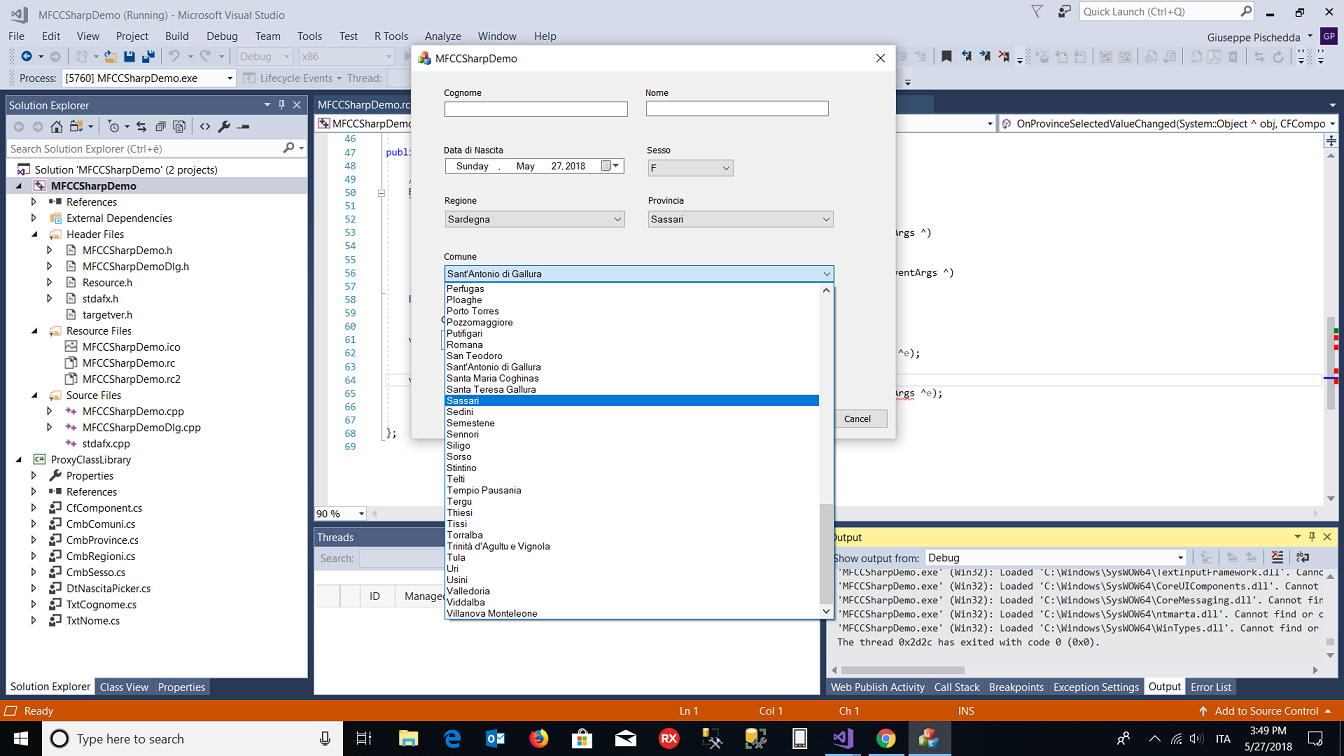
Task: Click the Clear Bookmarks toolbar icon
Action: [1004, 57]
